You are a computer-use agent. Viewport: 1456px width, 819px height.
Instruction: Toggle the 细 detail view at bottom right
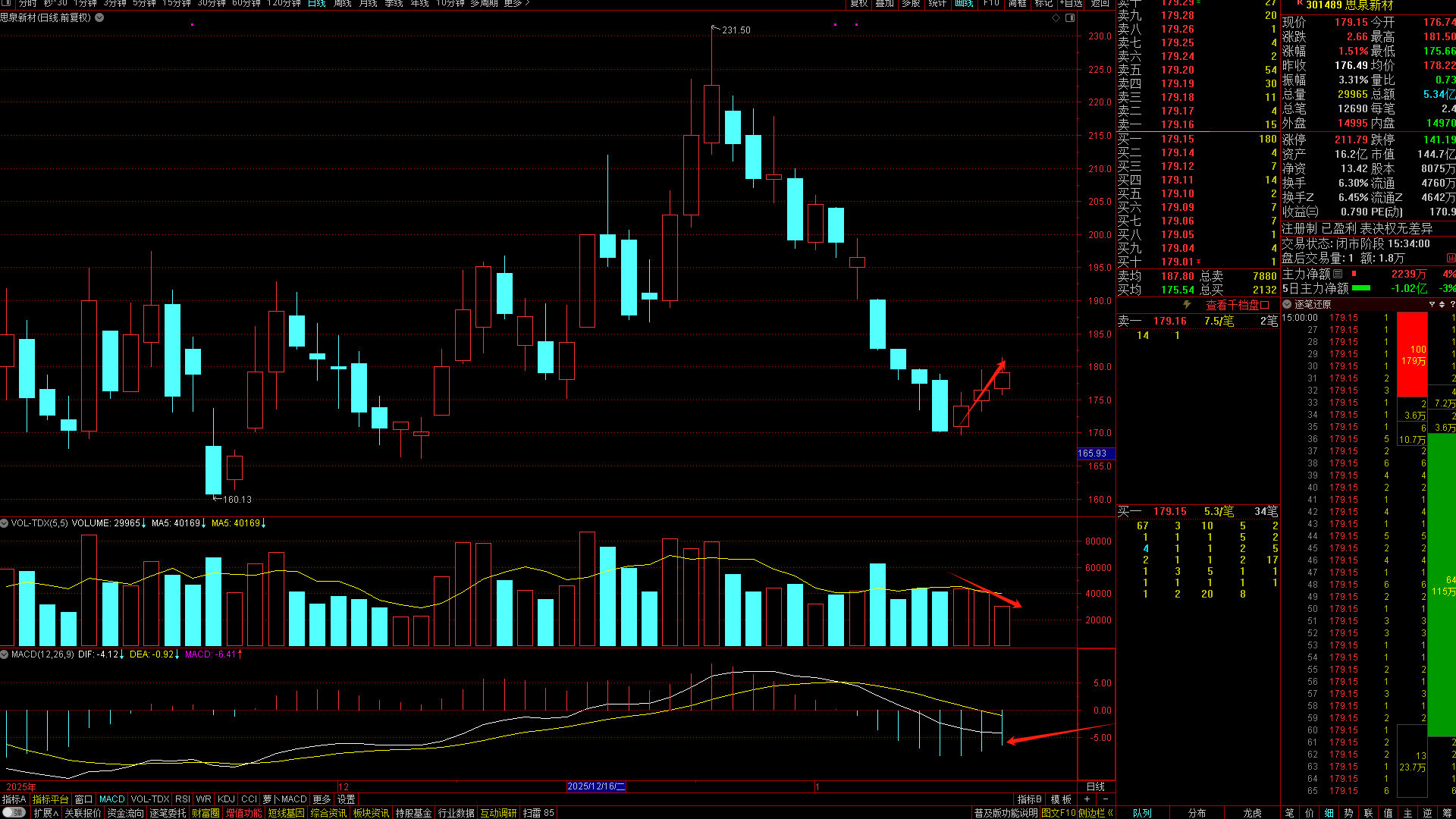(x=1329, y=813)
